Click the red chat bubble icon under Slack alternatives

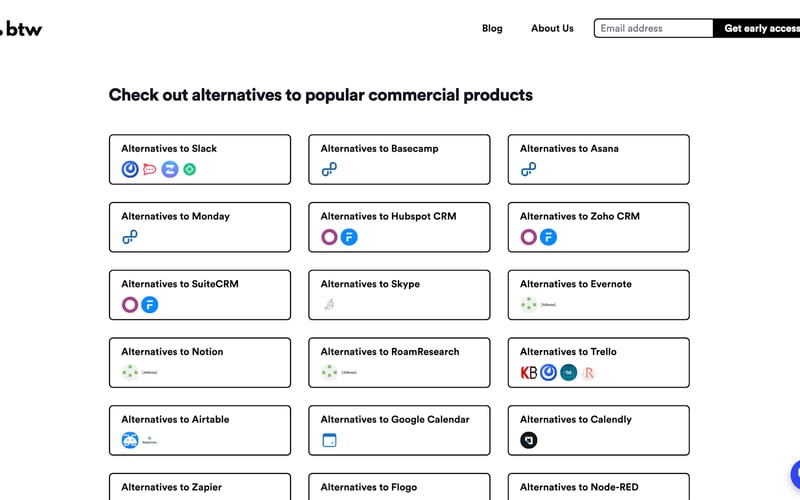coord(150,170)
